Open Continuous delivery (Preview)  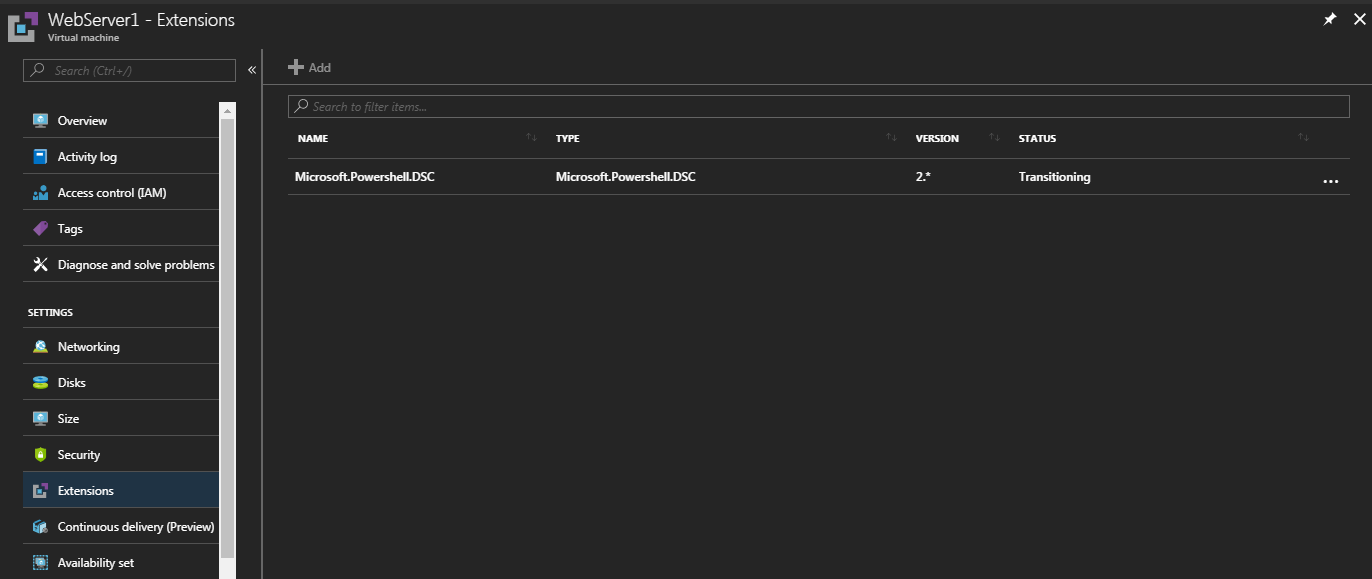(121, 526)
